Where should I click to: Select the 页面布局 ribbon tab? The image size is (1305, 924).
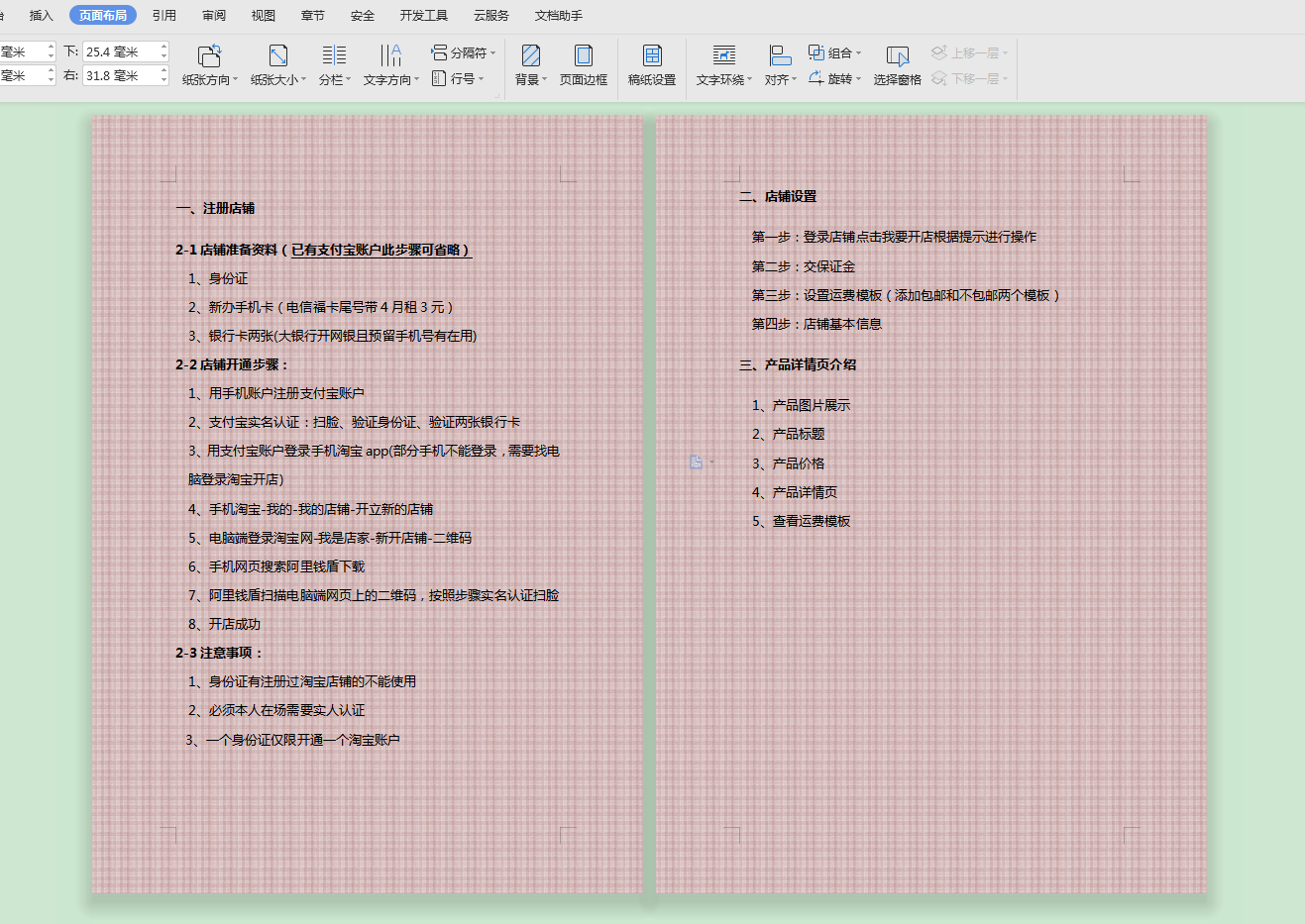103,15
